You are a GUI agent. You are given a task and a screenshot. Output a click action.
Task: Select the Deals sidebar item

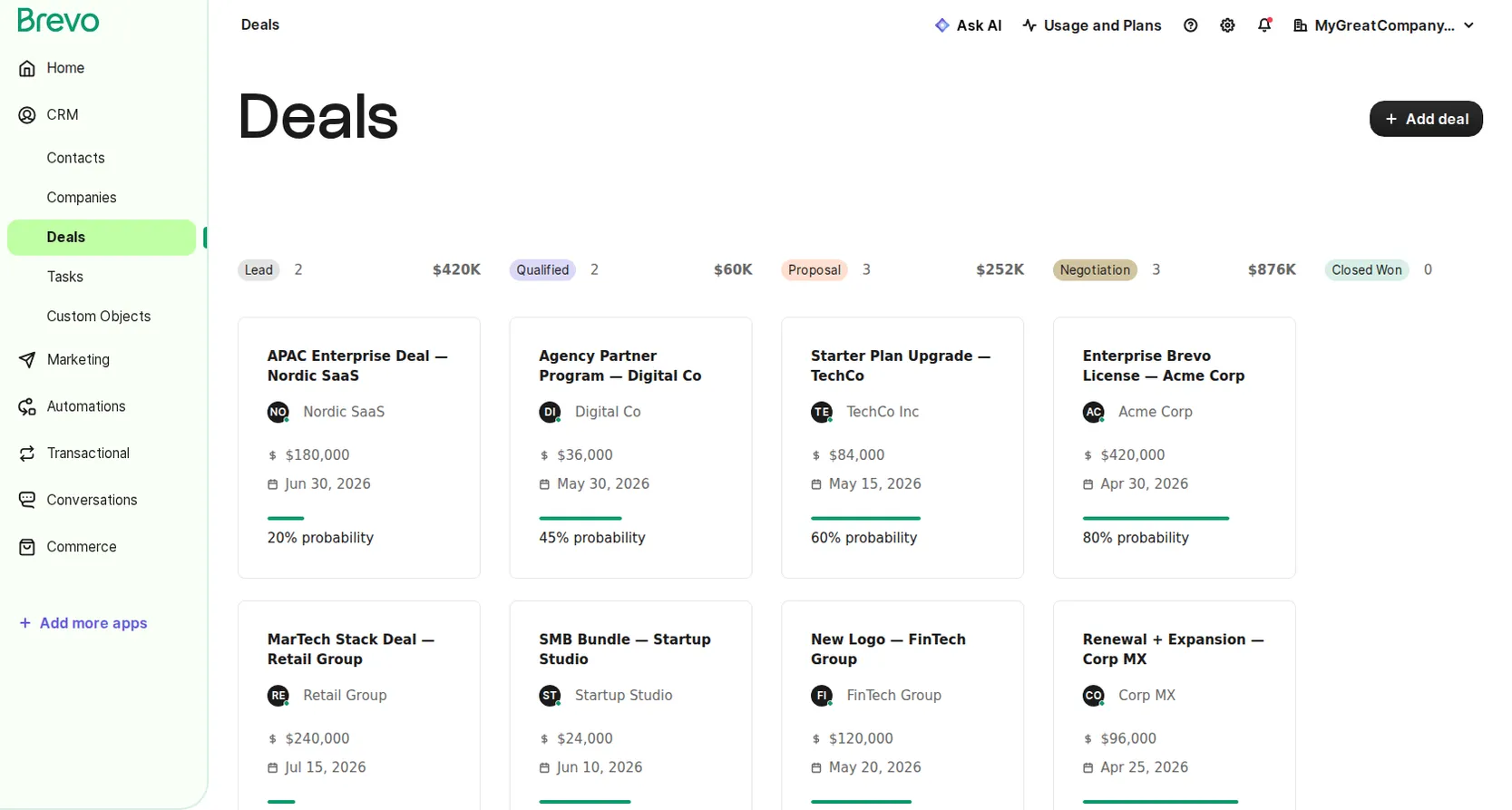(102, 238)
